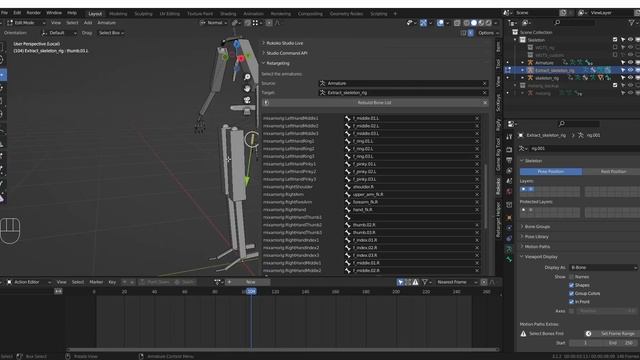Image resolution: width=640 pixels, height=360 pixels.
Task: Click the warning icon beside Select Bones First
Action: click(523, 333)
